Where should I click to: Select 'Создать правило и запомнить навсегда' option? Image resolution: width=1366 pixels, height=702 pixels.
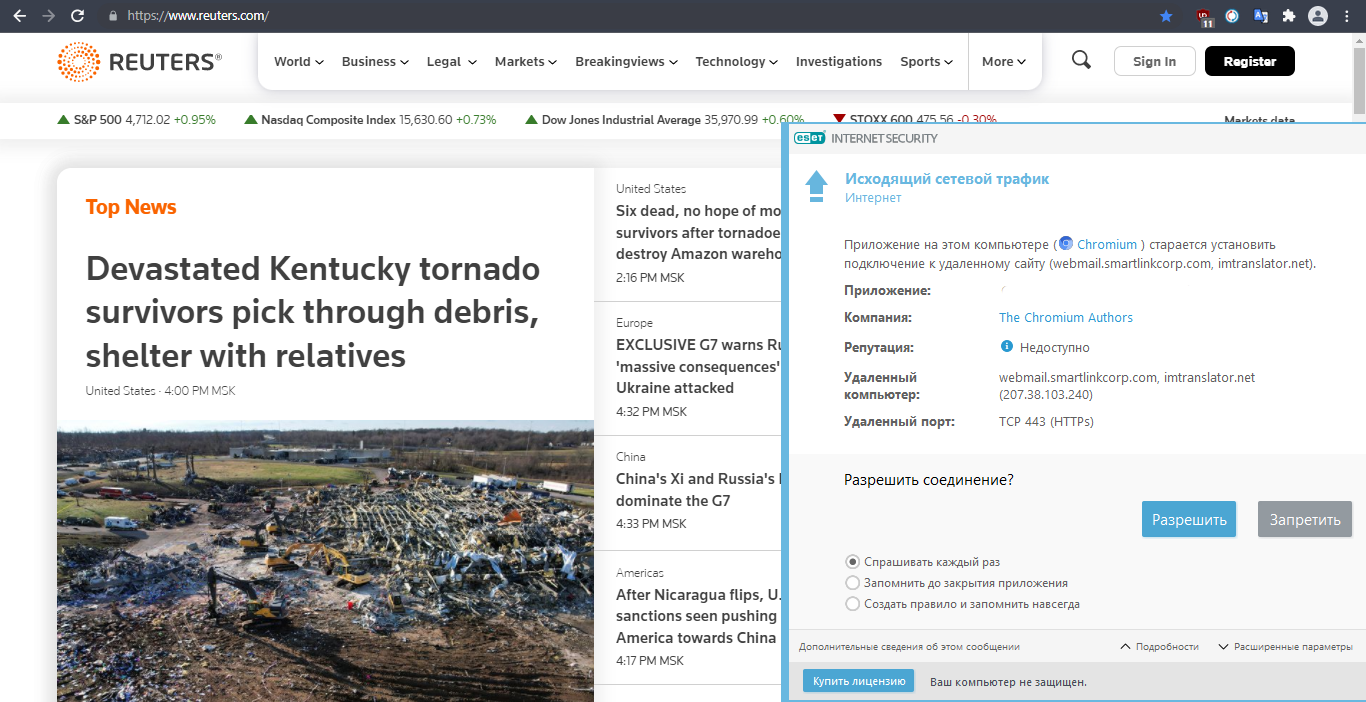(852, 604)
